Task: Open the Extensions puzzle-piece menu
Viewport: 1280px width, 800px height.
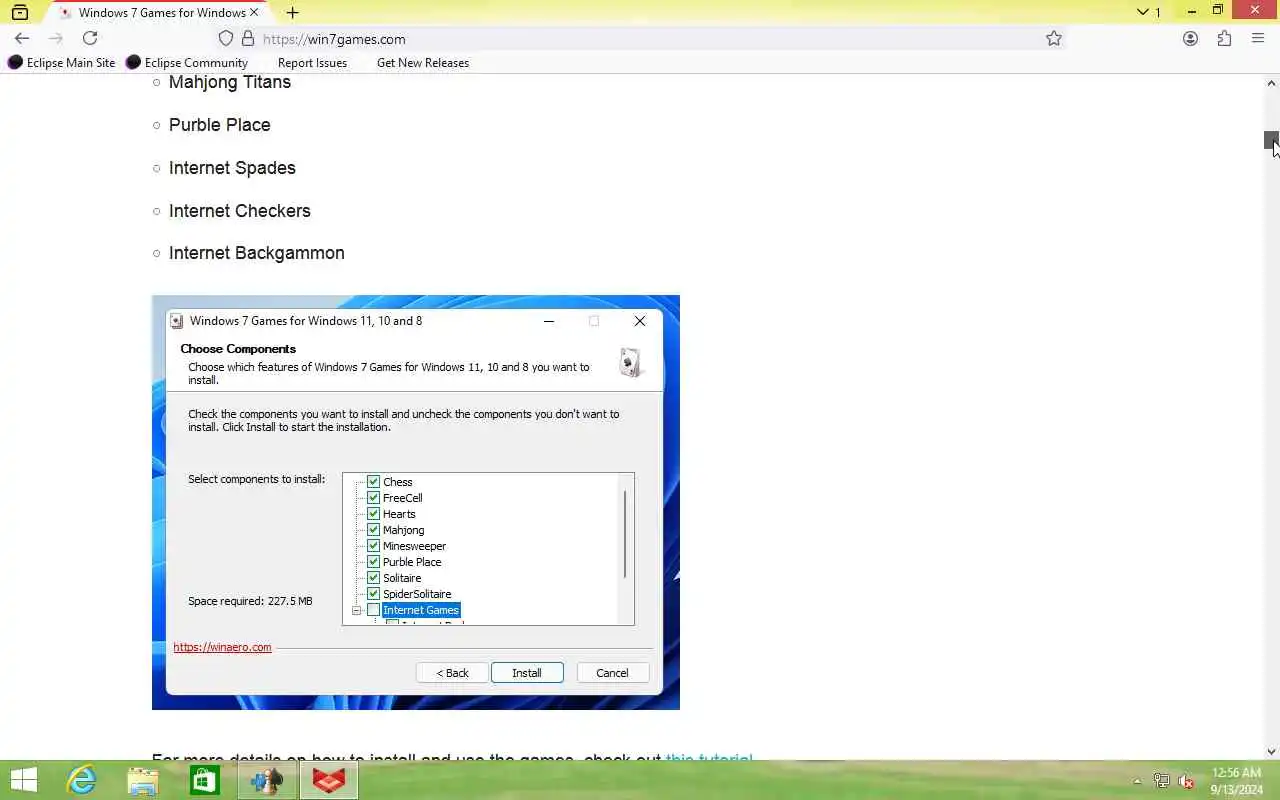Action: 1224,38
